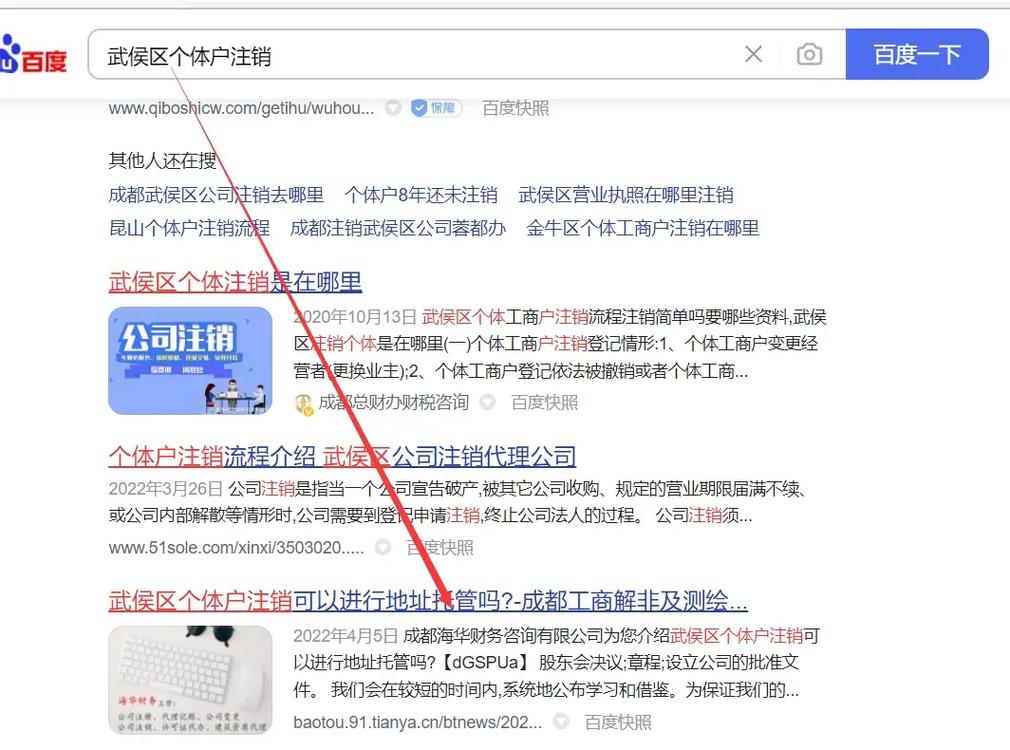The width and height of the screenshot is (1010, 750).
Task: Open the 保障 badge next to qiboshicw.com
Action: tap(437, 108)
